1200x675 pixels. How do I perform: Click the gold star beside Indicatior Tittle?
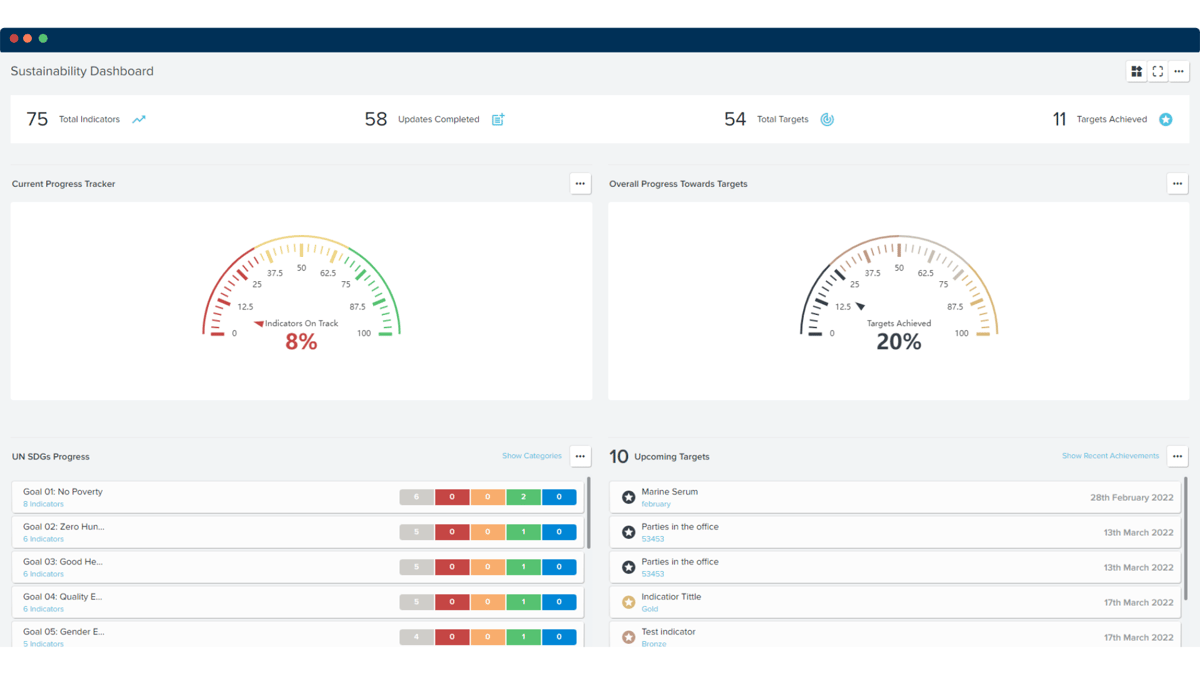coord(629,602)
